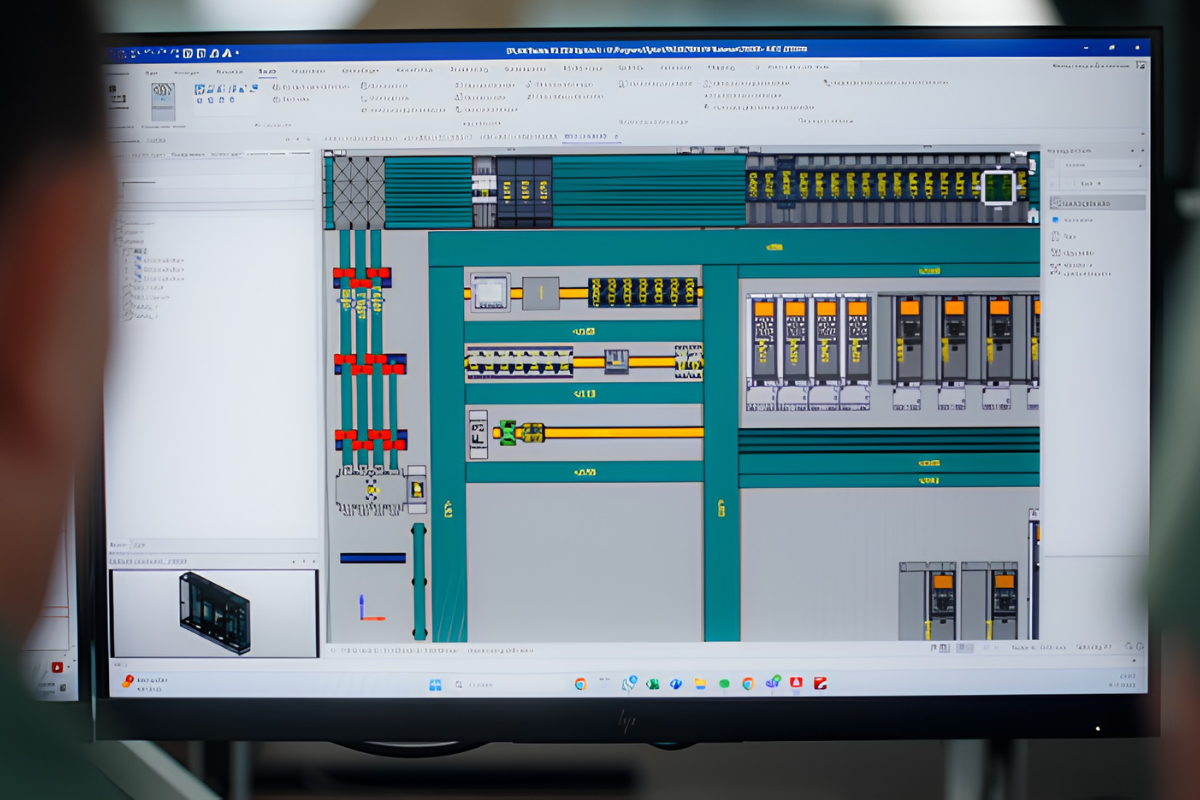Select the component labeled F3

tap(477, 434)
